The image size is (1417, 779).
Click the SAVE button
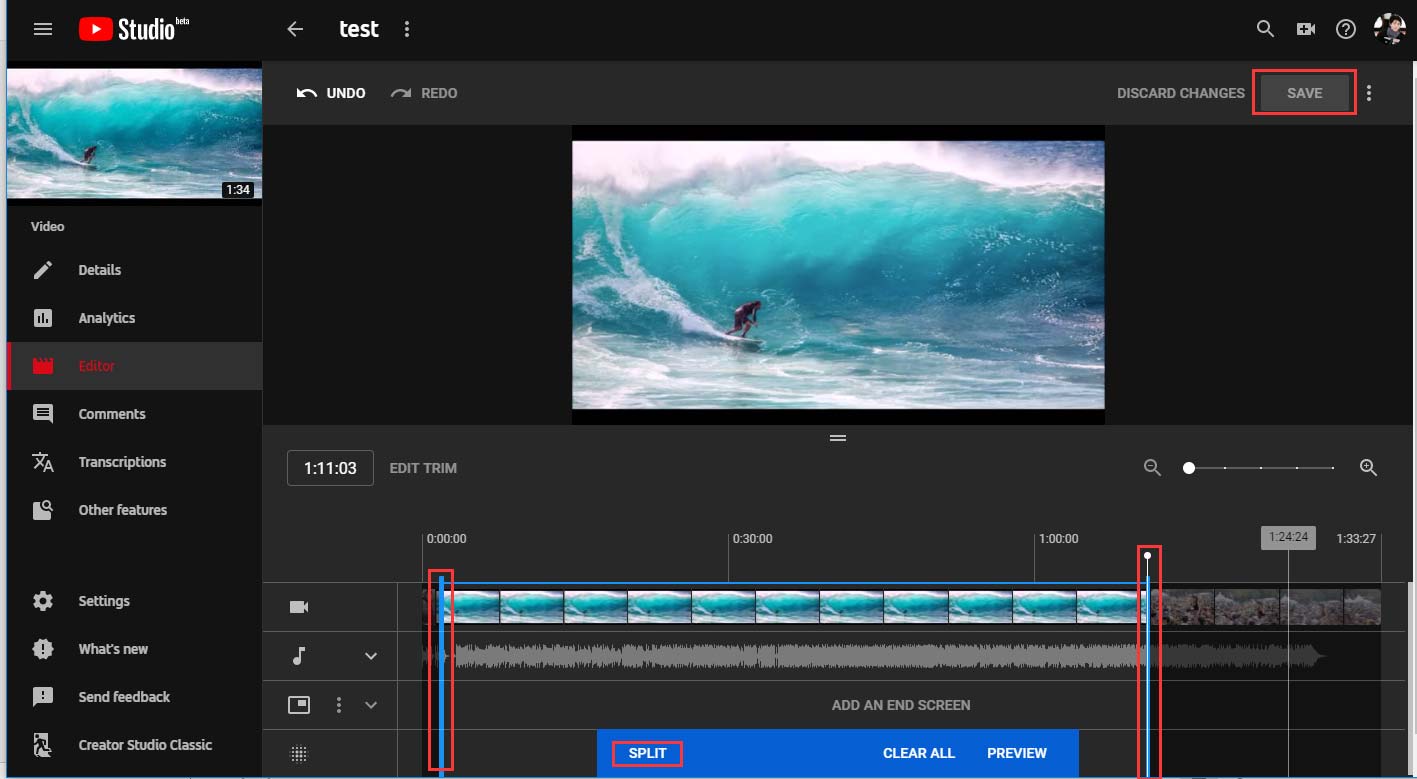1303,92
